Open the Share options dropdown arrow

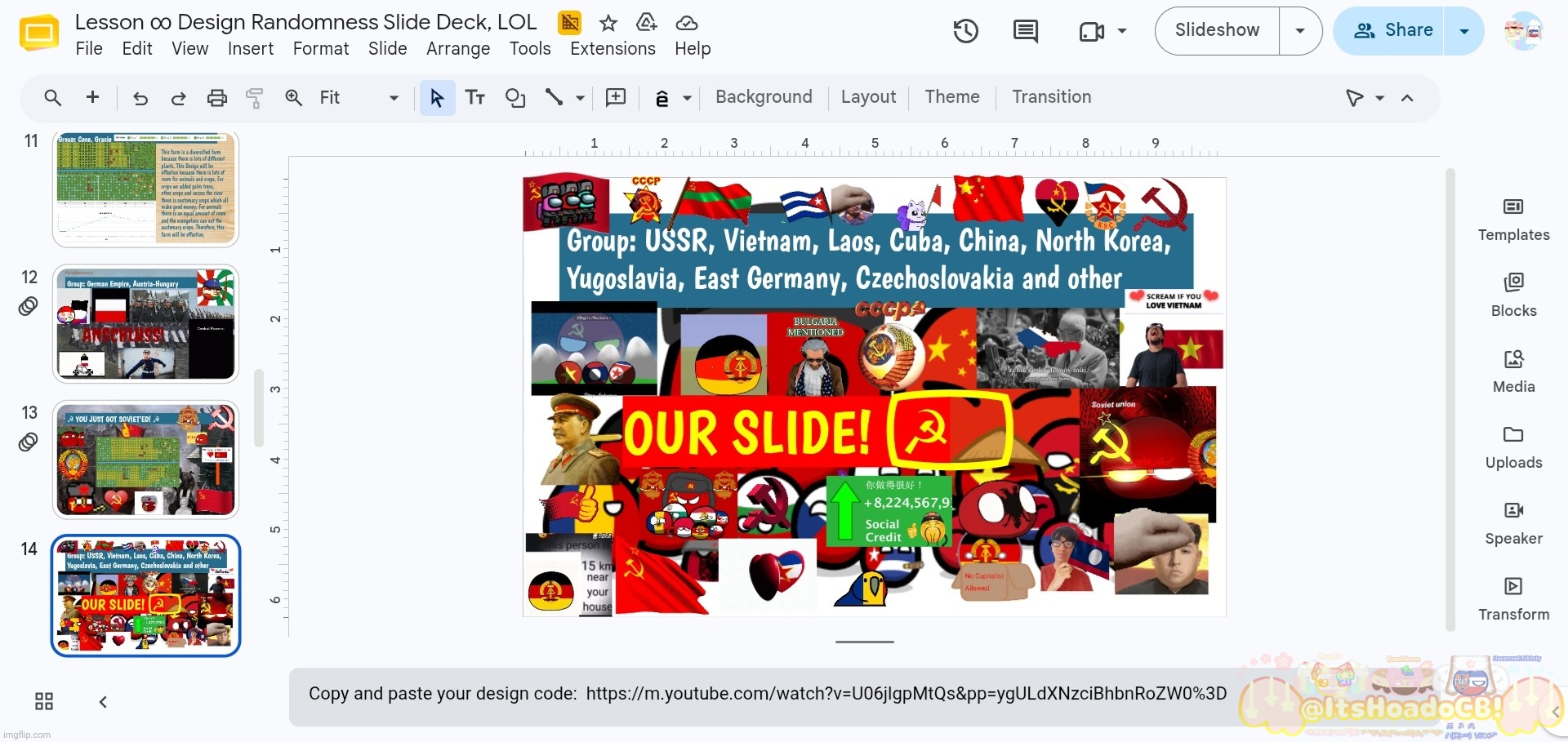coord(1464,31)
